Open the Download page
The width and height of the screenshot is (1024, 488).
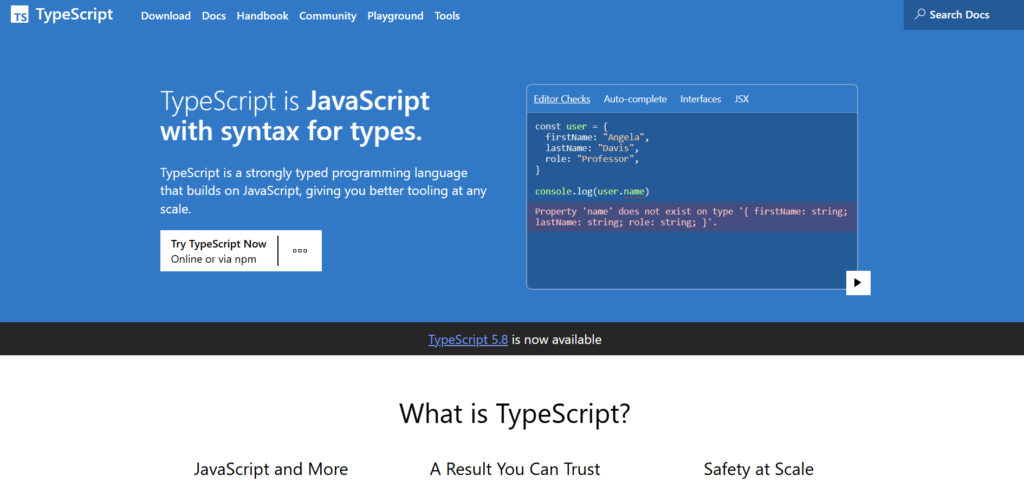tap(166, 16)
